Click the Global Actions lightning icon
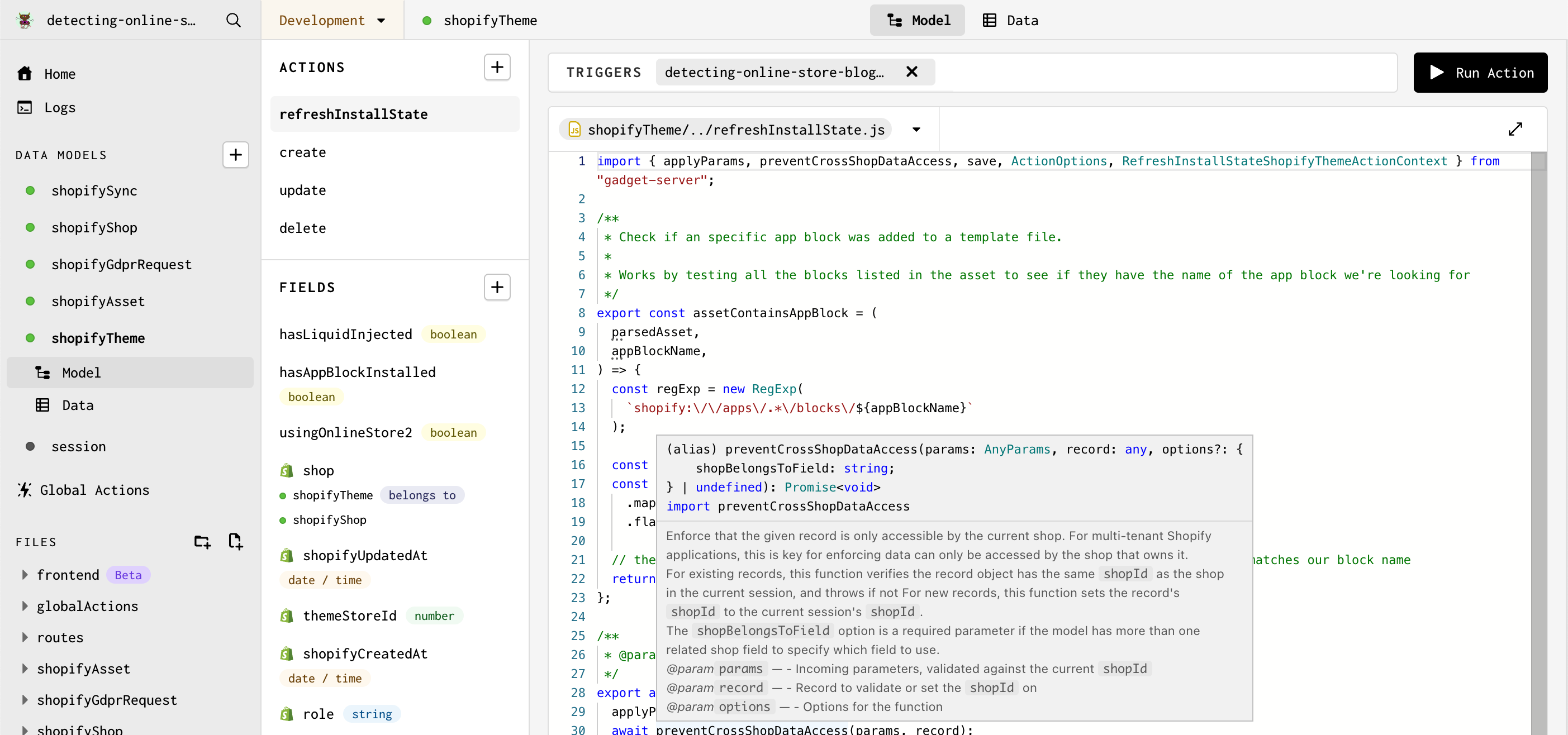Image resolution: width=1568 pixels, height=735 pixels. pyautogui.click(x=25, y=490)
